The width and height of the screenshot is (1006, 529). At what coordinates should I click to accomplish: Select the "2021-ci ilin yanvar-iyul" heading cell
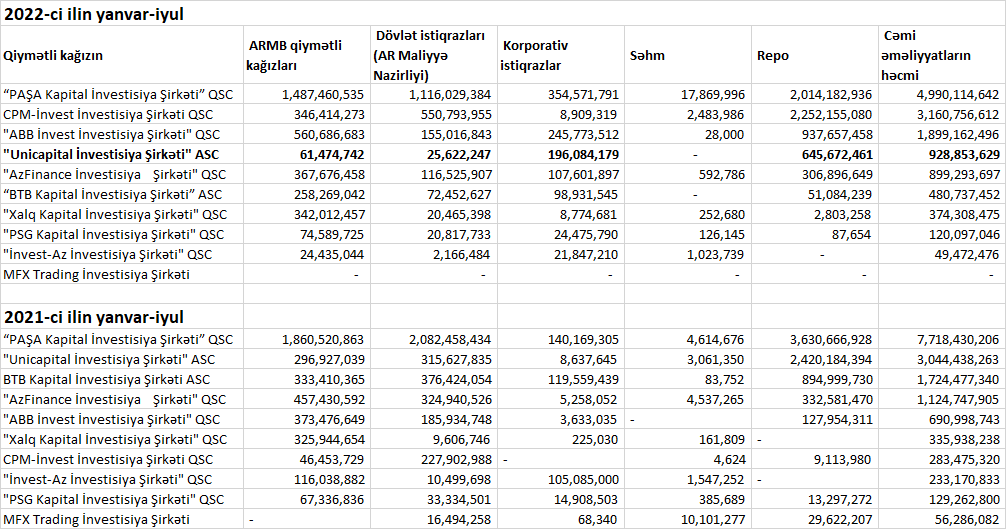click(122, 316)
